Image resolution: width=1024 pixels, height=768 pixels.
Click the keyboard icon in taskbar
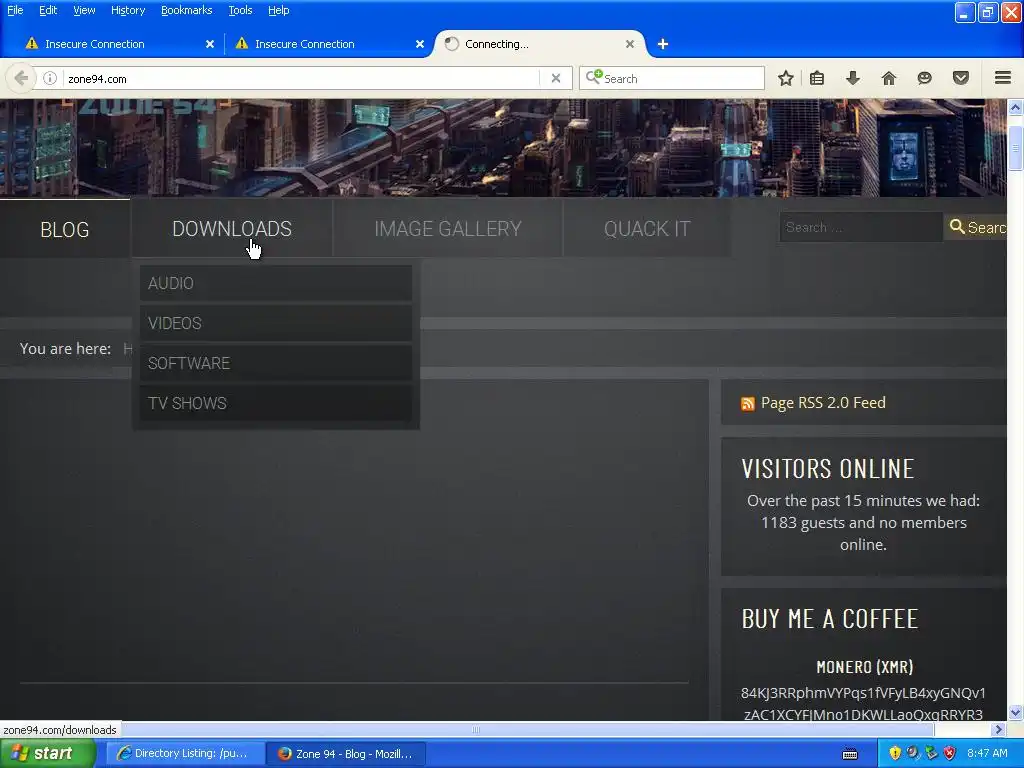coord(850,754)
